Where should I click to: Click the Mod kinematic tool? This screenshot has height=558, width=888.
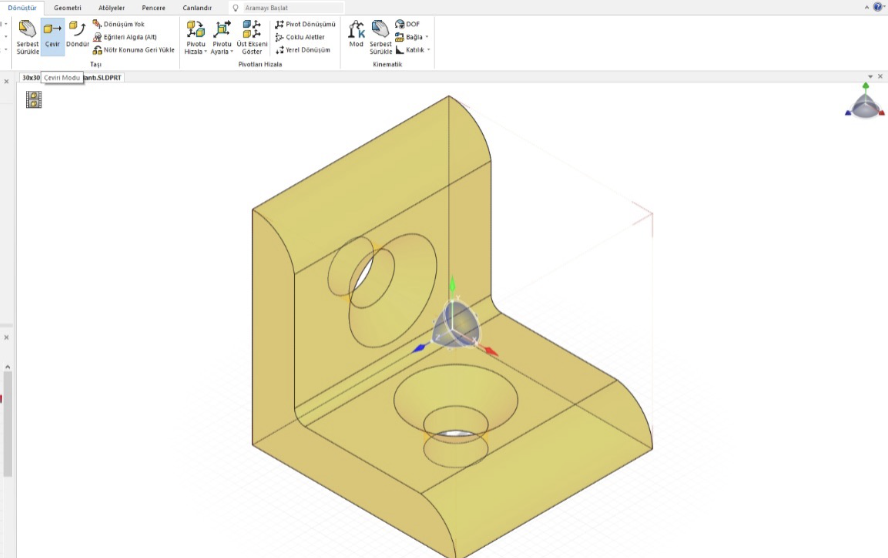point(356,34)
